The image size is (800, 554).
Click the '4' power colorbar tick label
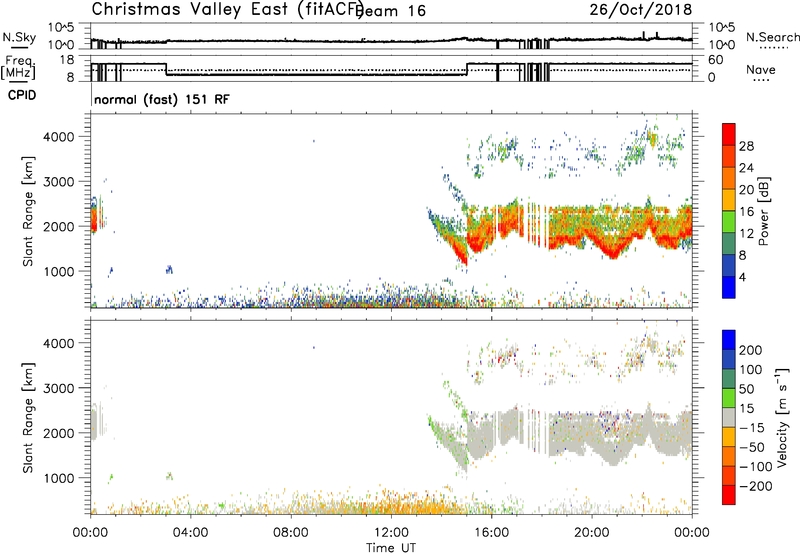(743, 277)
